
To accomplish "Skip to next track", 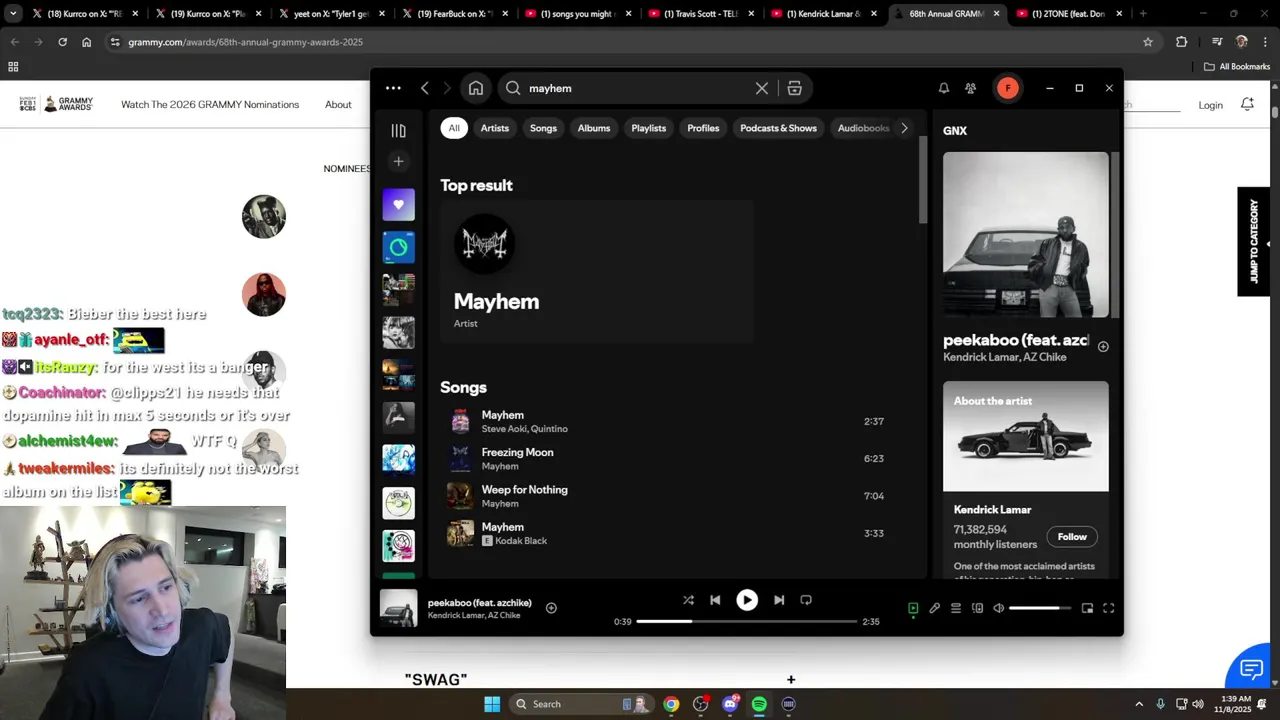I will point(779,600).
